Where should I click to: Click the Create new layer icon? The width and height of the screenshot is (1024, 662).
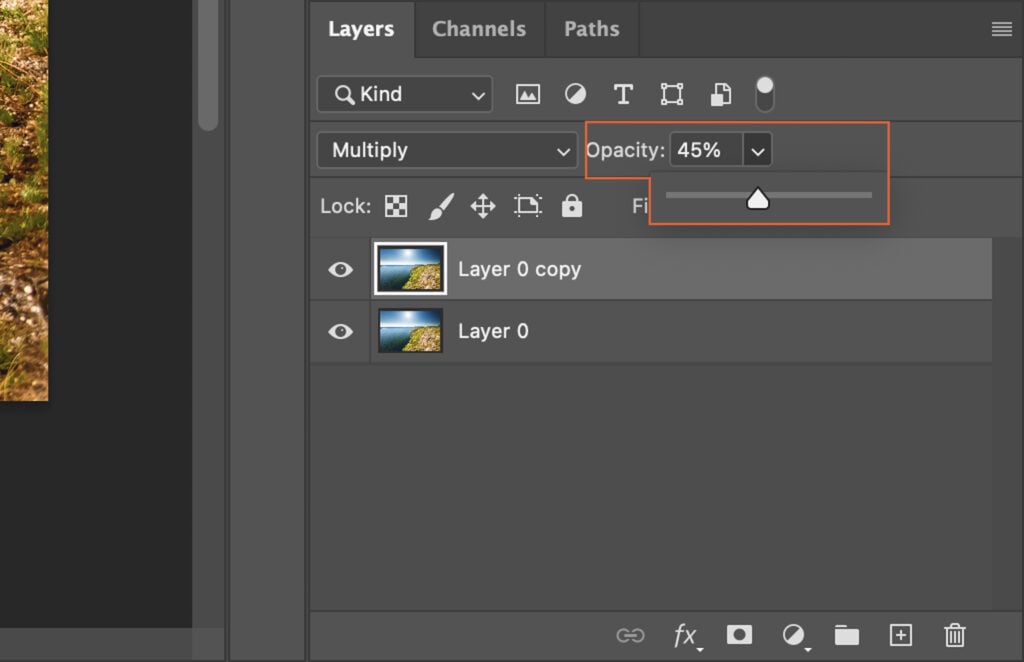[x=900, y=635]
